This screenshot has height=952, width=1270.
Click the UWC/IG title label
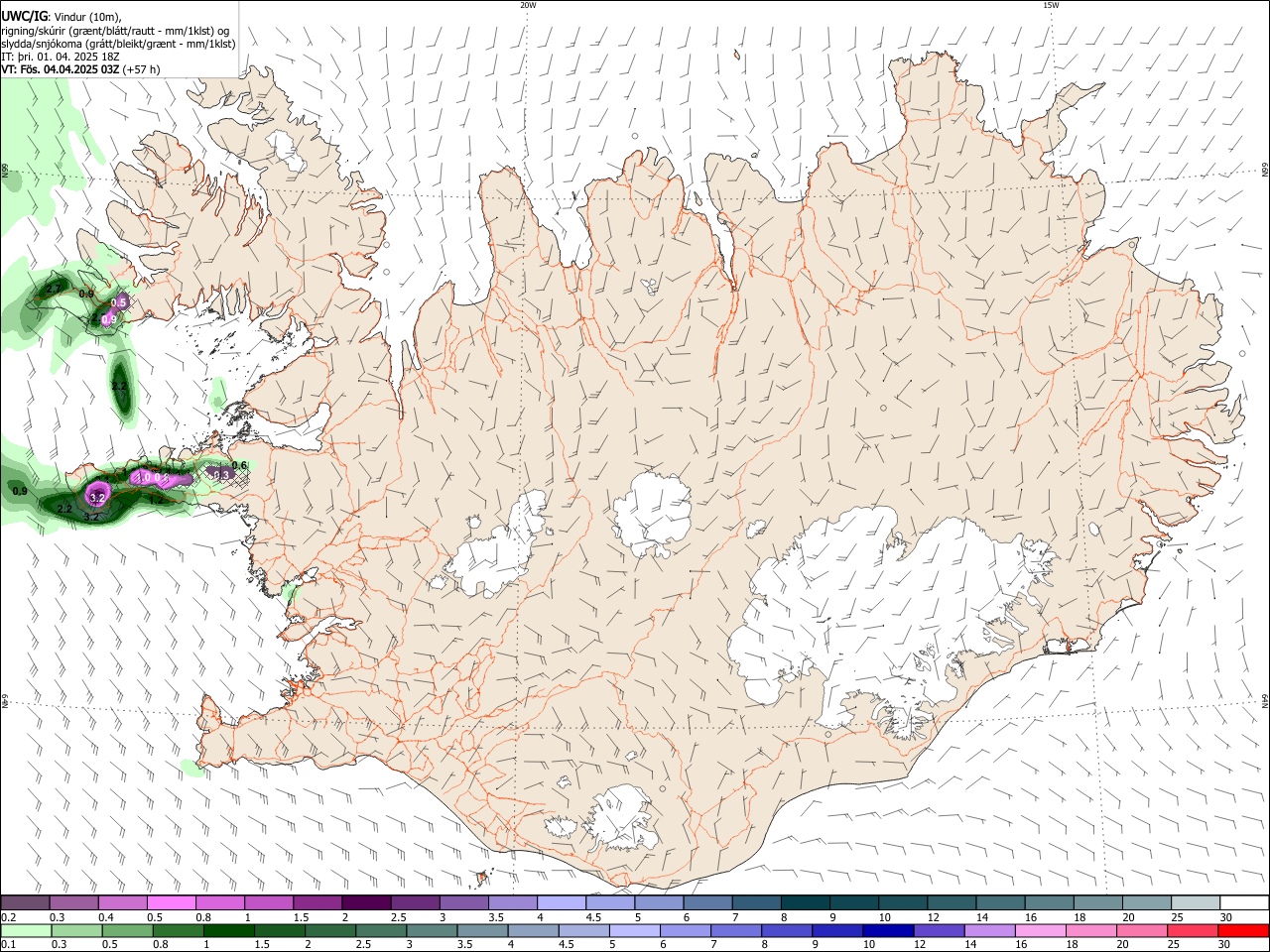click(23, 16)
